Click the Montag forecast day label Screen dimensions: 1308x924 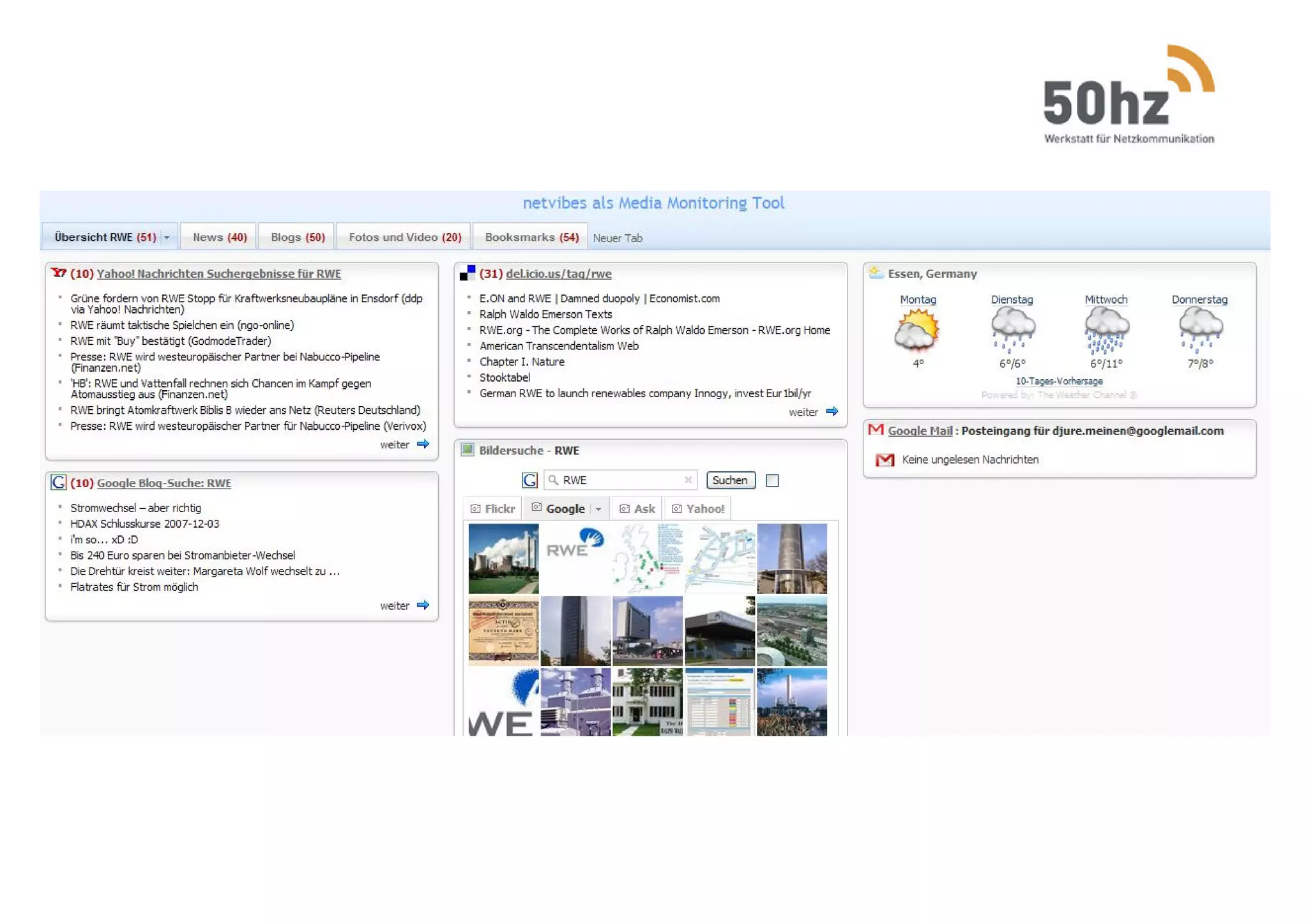click(918, 299)
